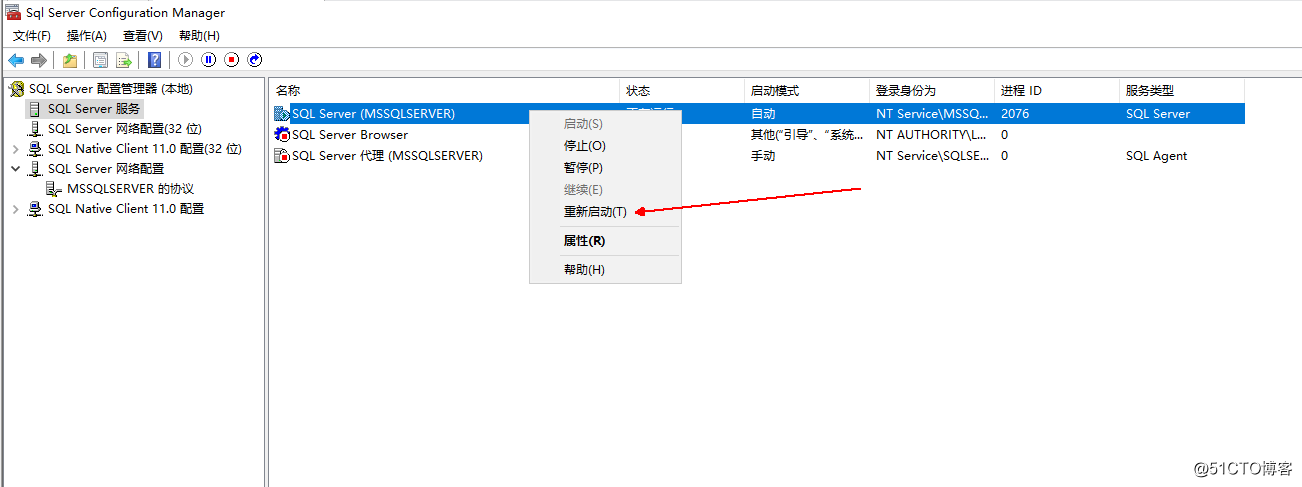This screenshot has height=487, width=1302.
Task: Select SQL Server 网络配置 tree label
Action: 106,169
